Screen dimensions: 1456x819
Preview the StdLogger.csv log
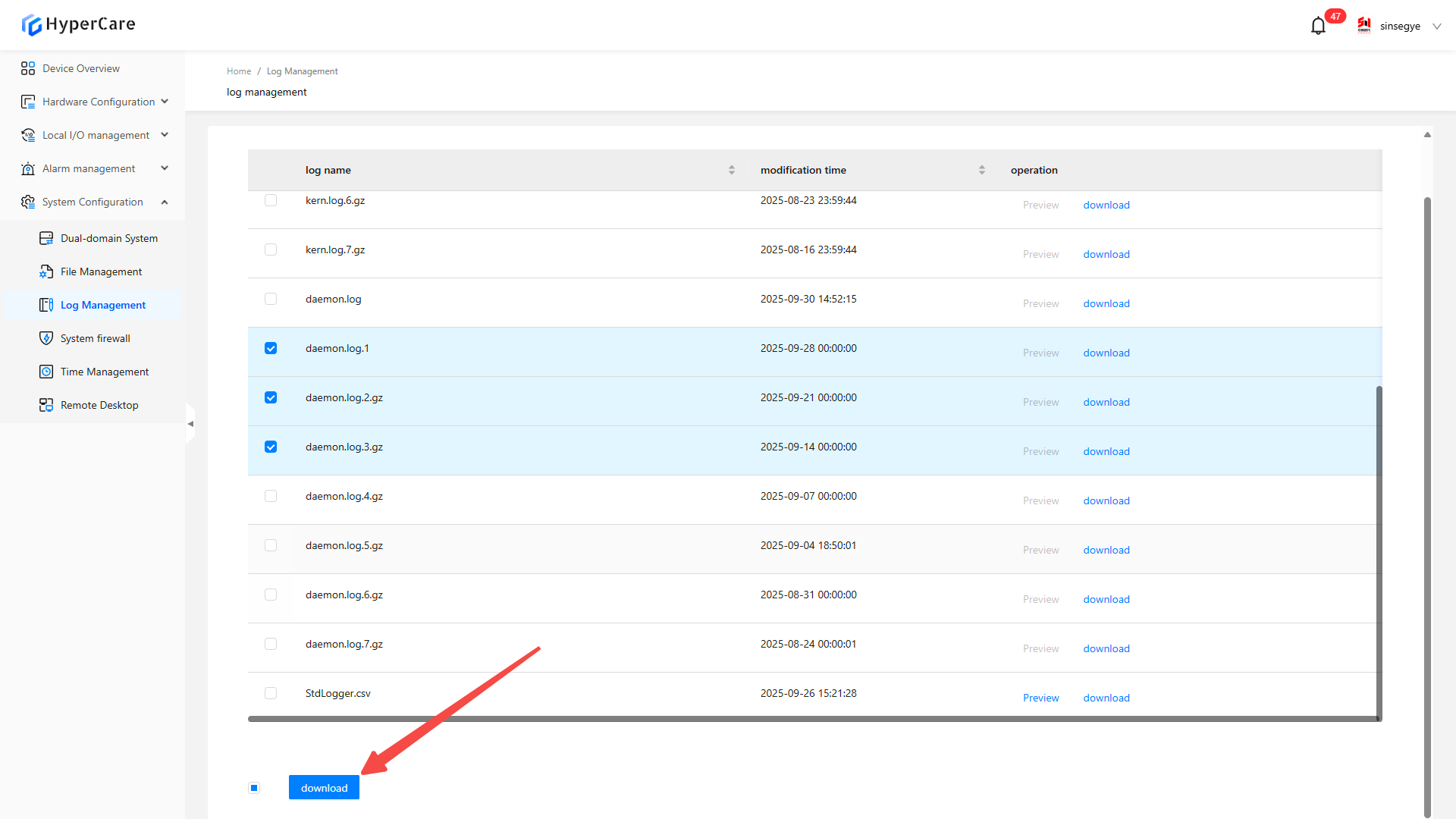point(1040,698)
